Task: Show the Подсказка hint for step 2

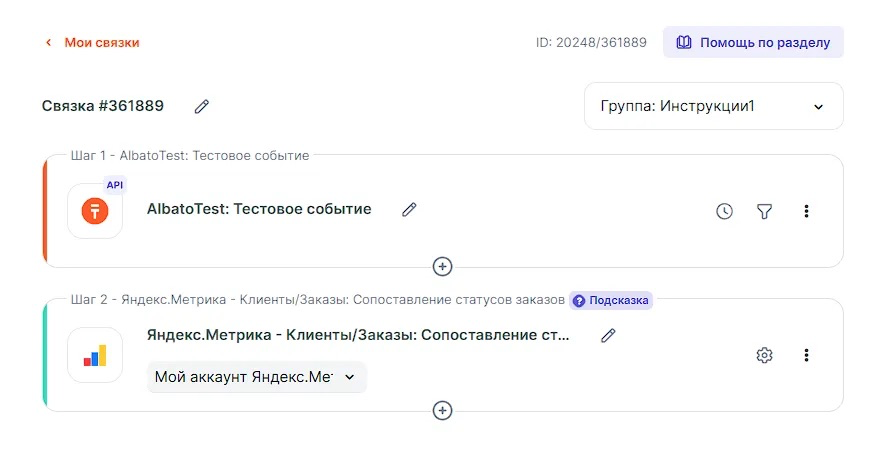Action: (611, 301)
